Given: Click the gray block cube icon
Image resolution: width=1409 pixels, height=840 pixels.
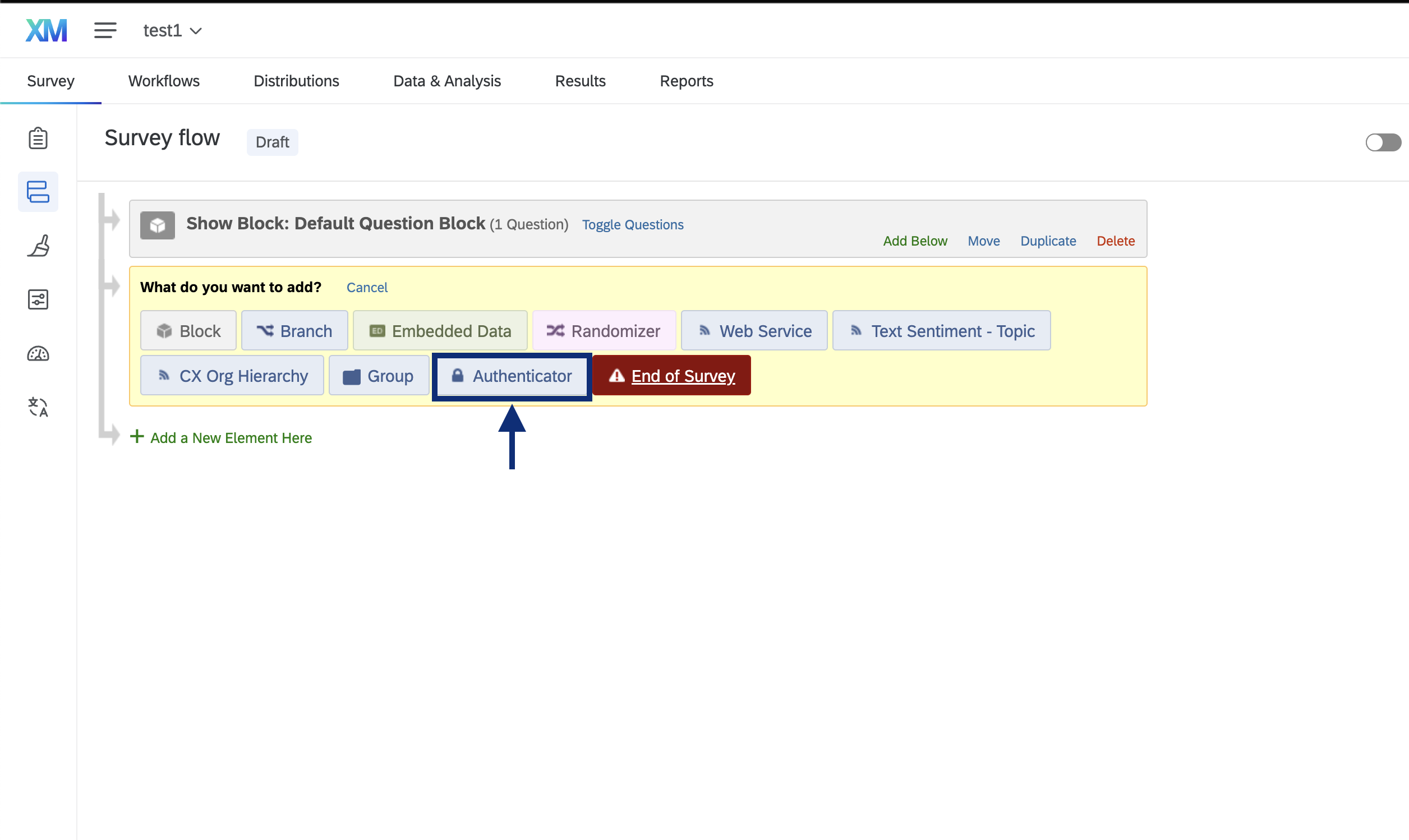Looking at the screenshot, I should (x=158, y=225).
